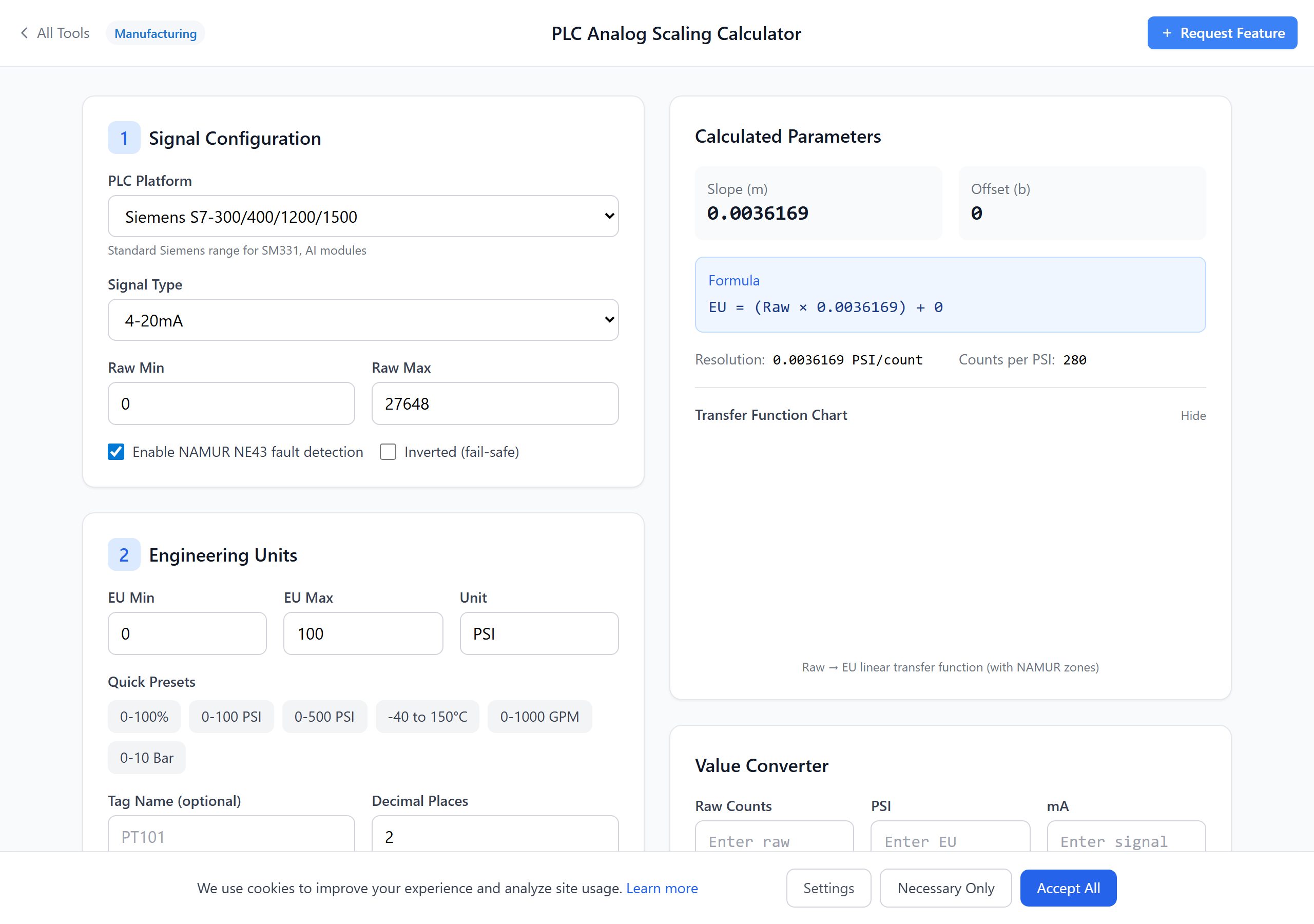
Task: Open the PLC Platform dropdown
Action: [363, 217]
